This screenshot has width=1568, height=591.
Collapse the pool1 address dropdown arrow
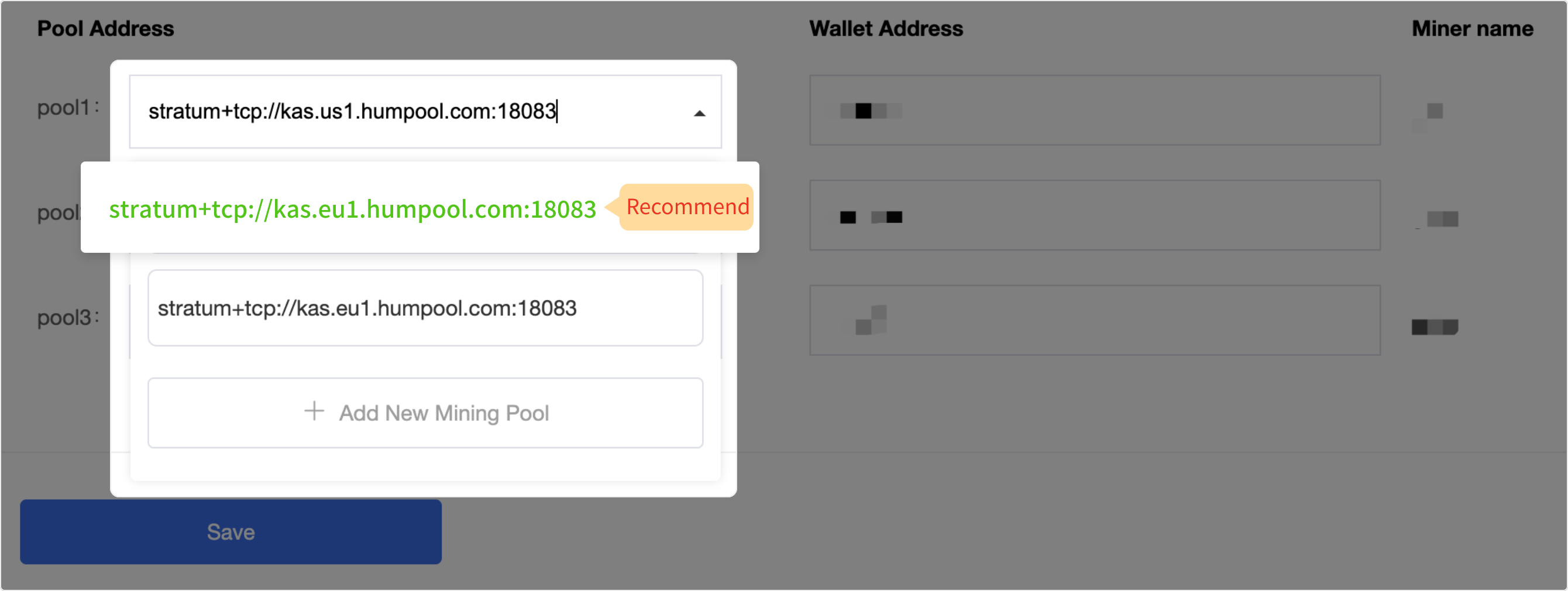(699, 113)
